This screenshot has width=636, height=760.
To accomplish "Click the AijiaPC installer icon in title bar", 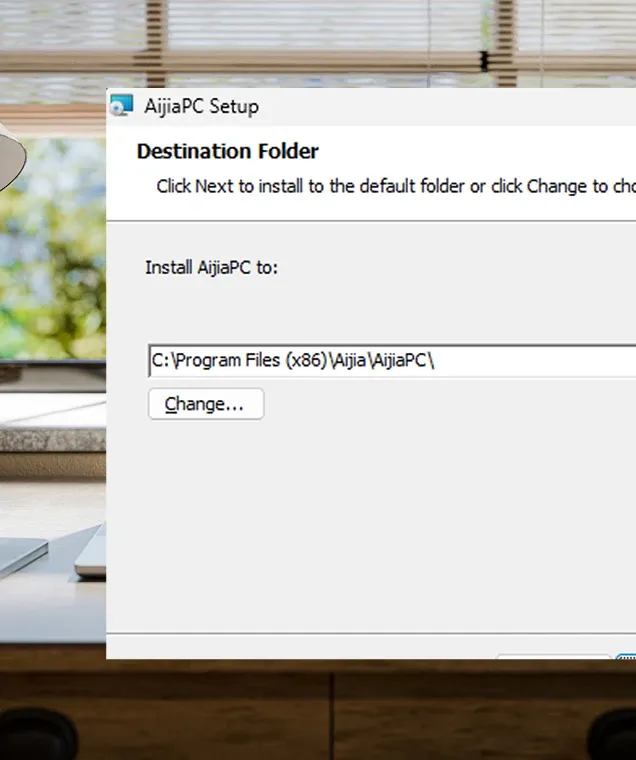I will pos(121,105).
